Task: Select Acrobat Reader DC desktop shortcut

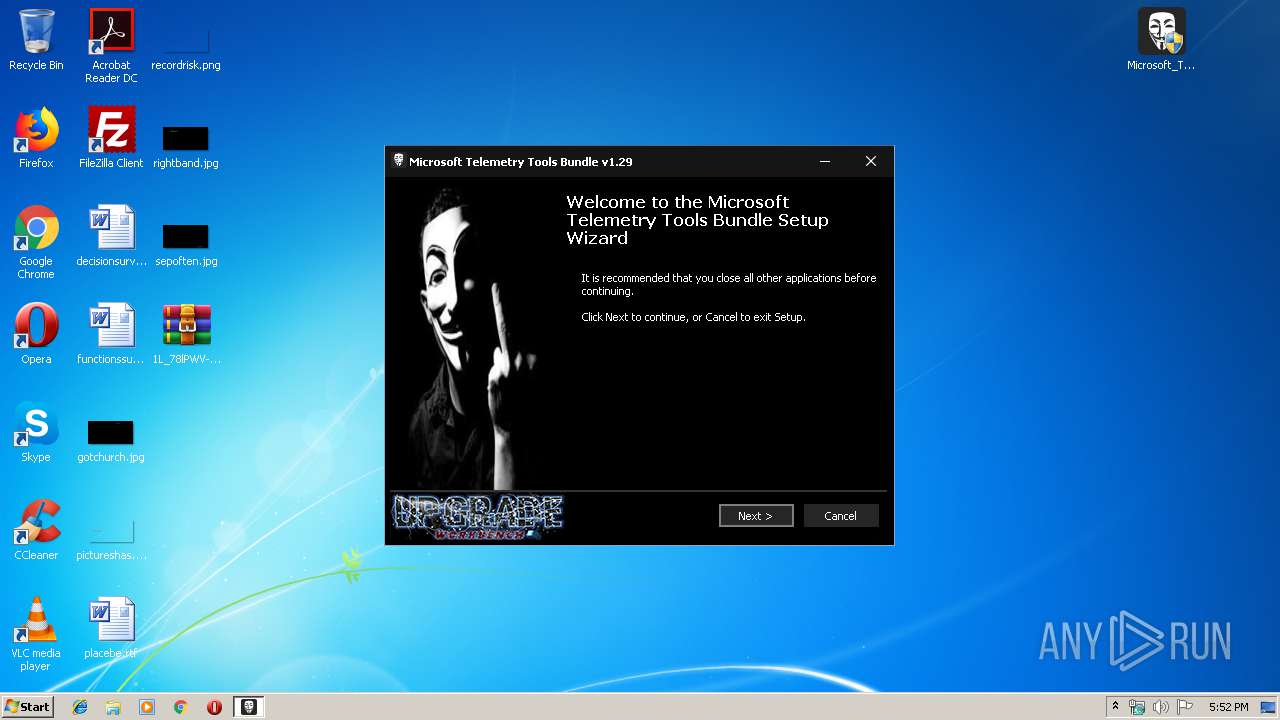Action: point(111,46)
